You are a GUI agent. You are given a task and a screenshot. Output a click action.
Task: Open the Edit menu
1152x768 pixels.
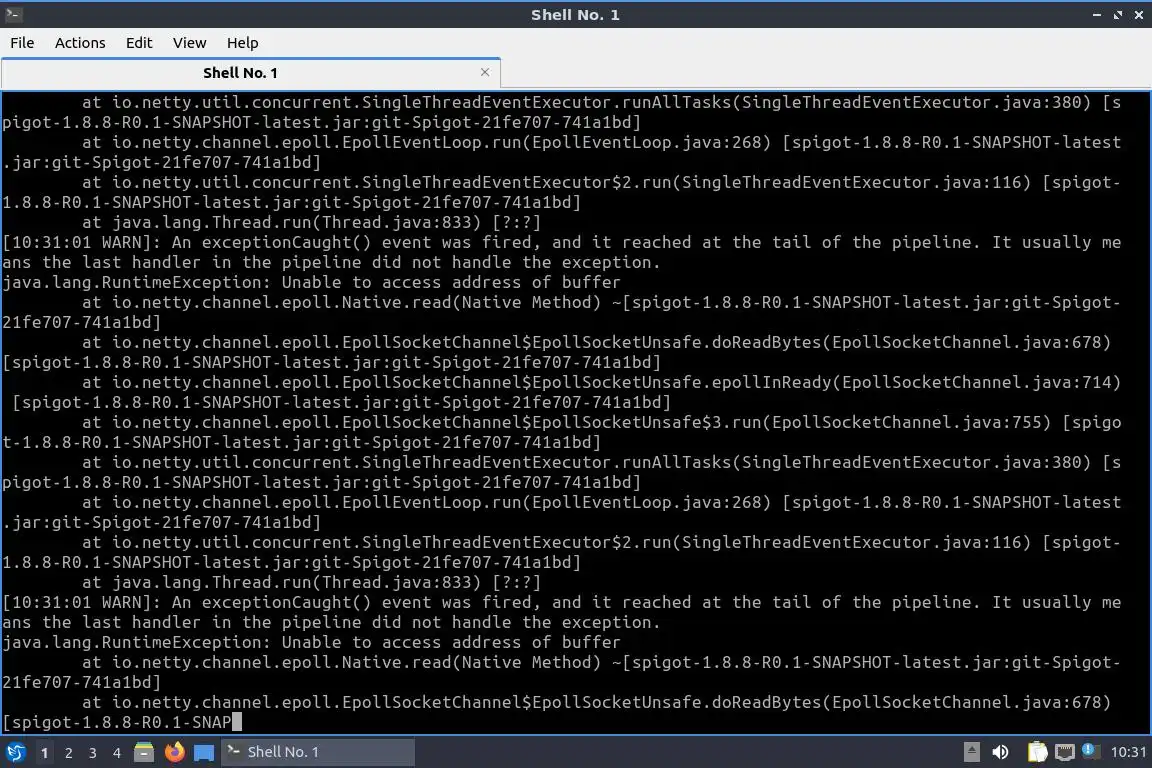point(139,43)
